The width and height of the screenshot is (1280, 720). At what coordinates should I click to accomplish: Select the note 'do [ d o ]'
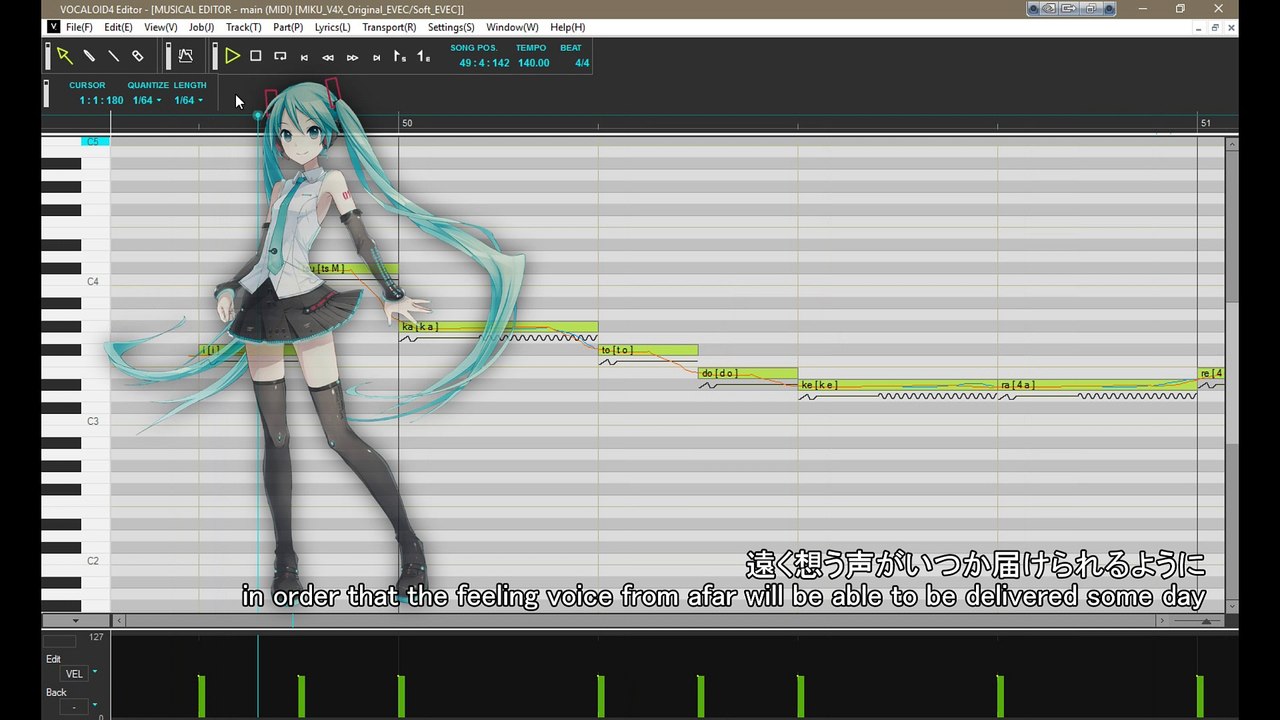point(748,373)
